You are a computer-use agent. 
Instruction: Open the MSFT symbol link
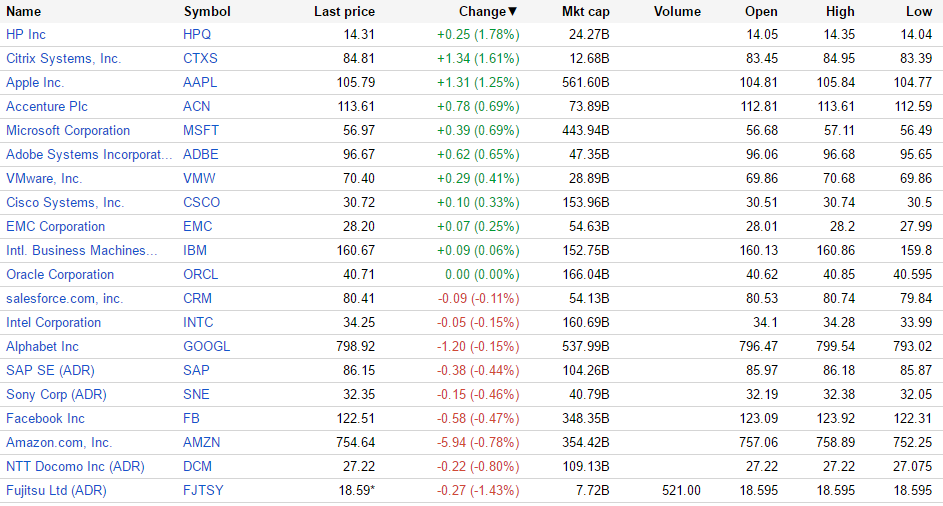click(x=201, y=130)
